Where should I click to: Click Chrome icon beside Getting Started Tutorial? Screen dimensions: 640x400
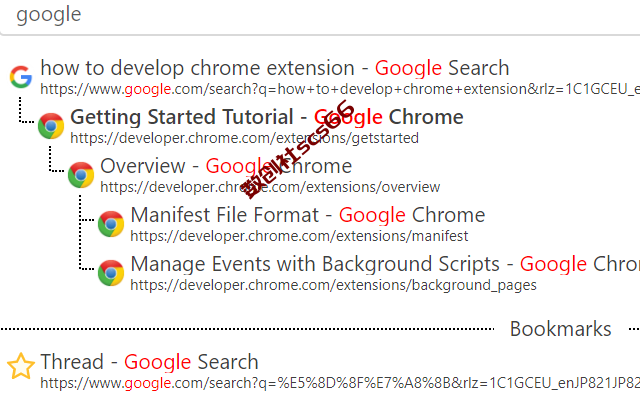point(51,126)
